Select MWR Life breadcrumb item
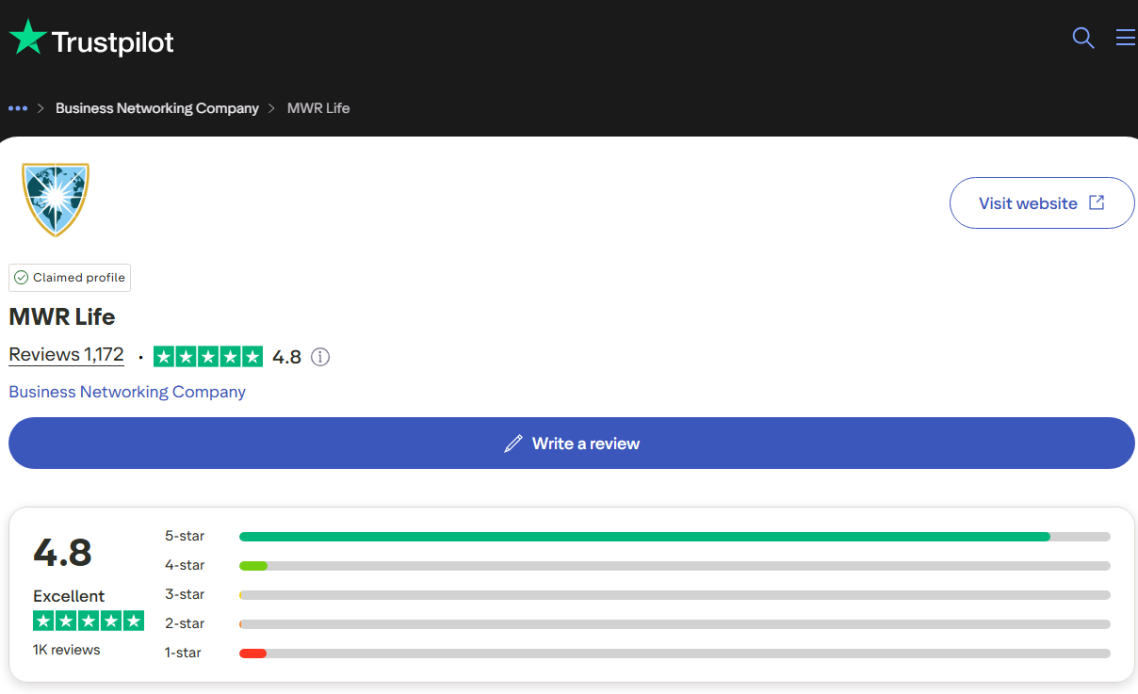Screen dimensions: 1138x694 pos(318,108)
